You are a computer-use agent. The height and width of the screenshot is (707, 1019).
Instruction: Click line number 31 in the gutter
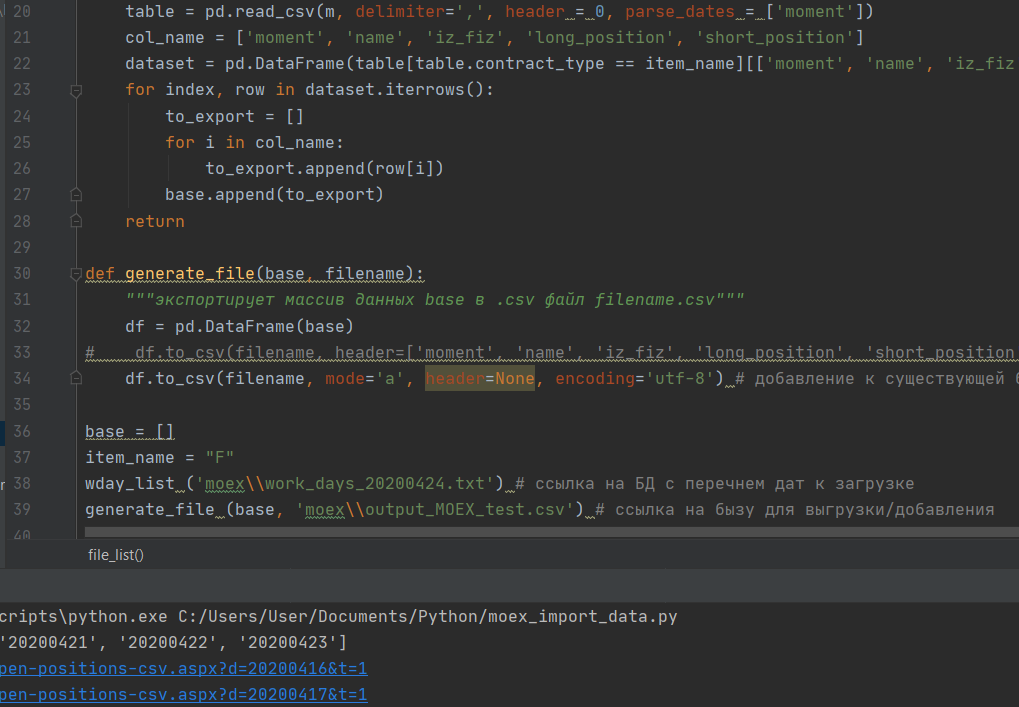(22, 300)
